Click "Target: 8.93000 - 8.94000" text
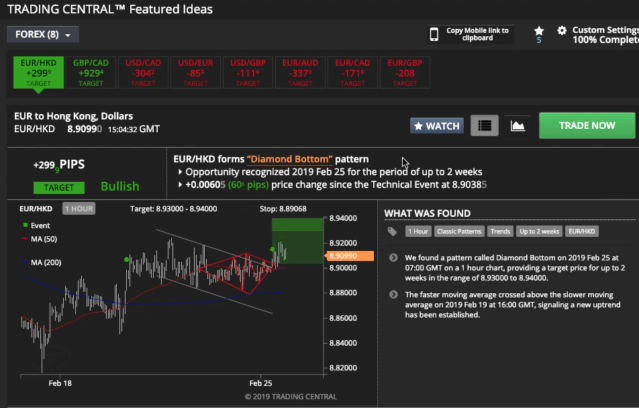Screen dimensions: 639x408 (x=174, y=209)
